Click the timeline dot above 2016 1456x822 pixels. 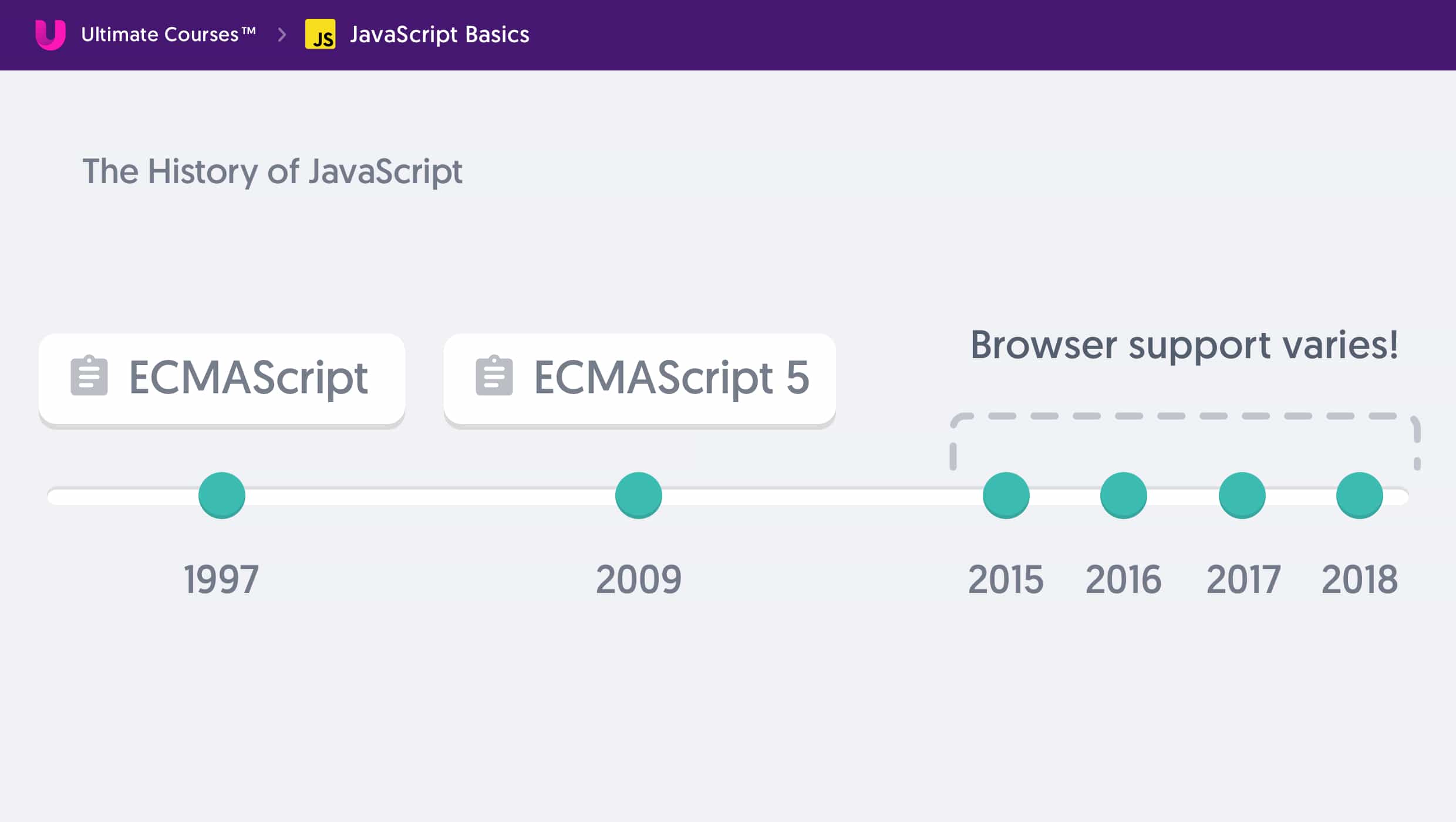pos(1124,495)
